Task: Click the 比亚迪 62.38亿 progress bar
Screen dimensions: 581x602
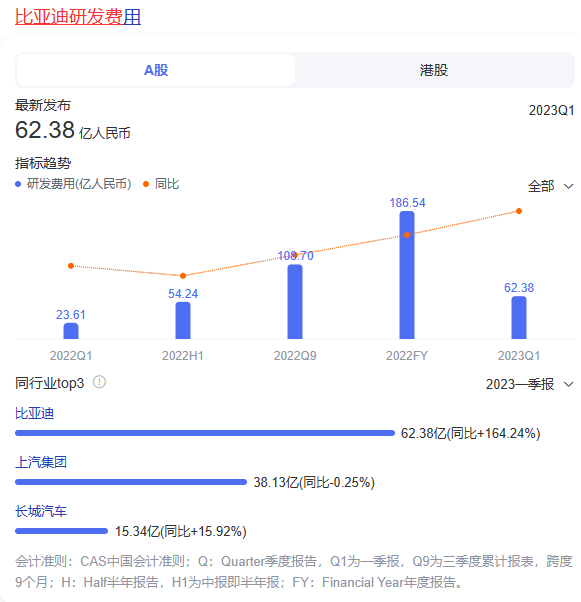Action: [x=205, y=433]
